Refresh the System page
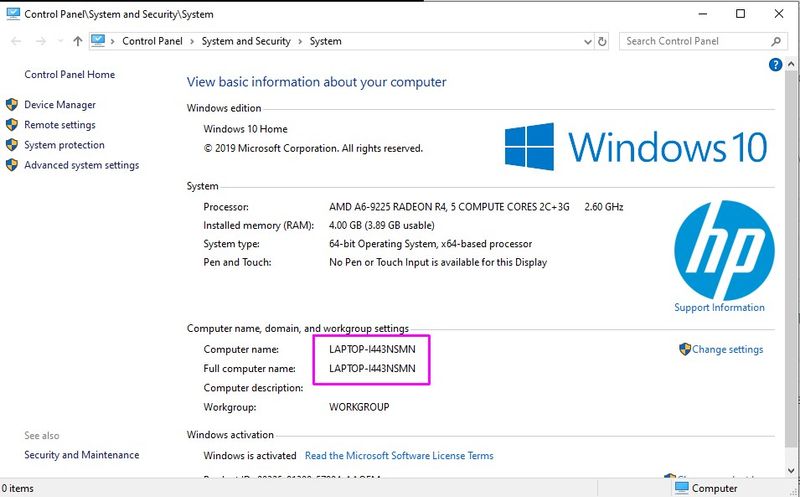 point(602,42)
